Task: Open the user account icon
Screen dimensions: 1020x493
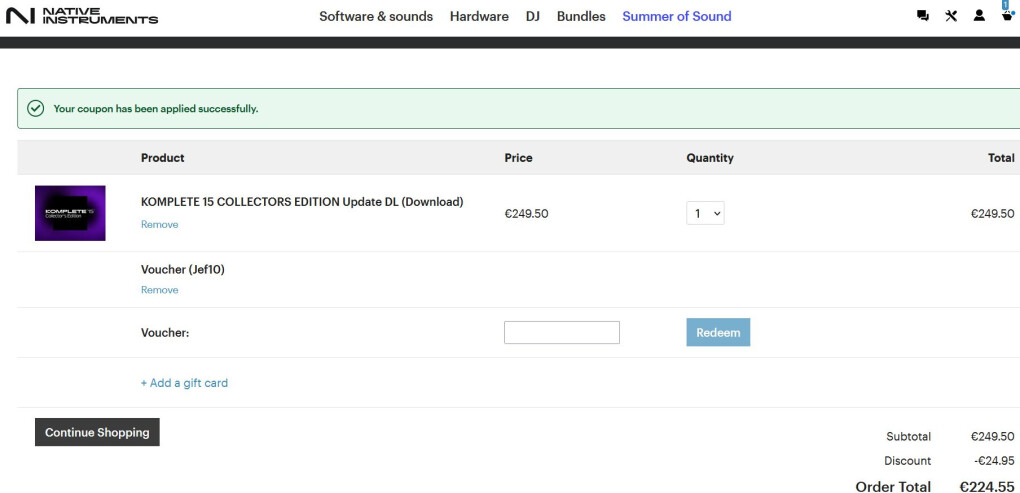Action: pos(979,16)
